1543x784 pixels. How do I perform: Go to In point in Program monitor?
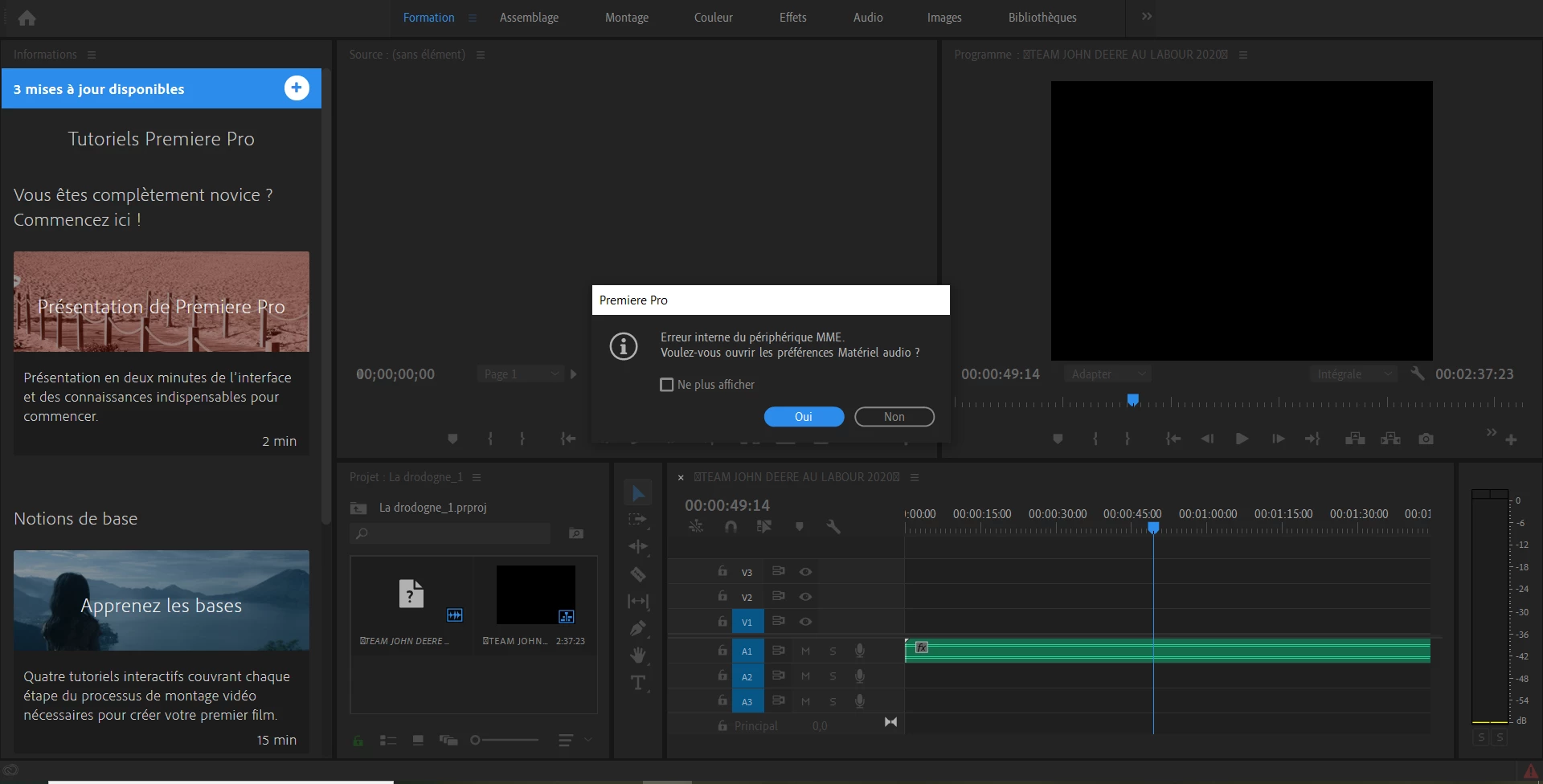click(1173, 439)
